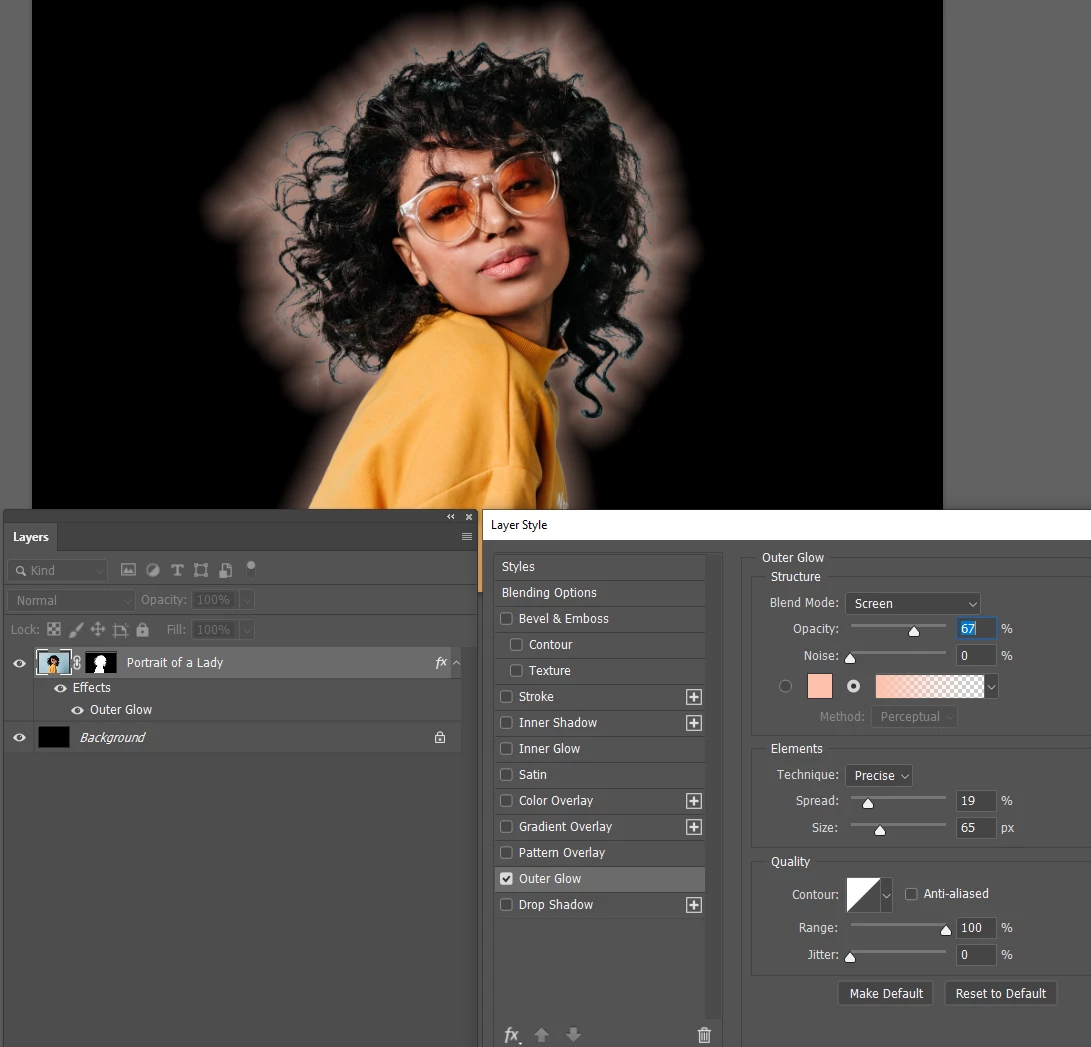The height and width of the screenshot is (1047, 1091).
Task: Add another Stroke effect with plus icon
Action: pyautogui.click(x=694, y=697)
